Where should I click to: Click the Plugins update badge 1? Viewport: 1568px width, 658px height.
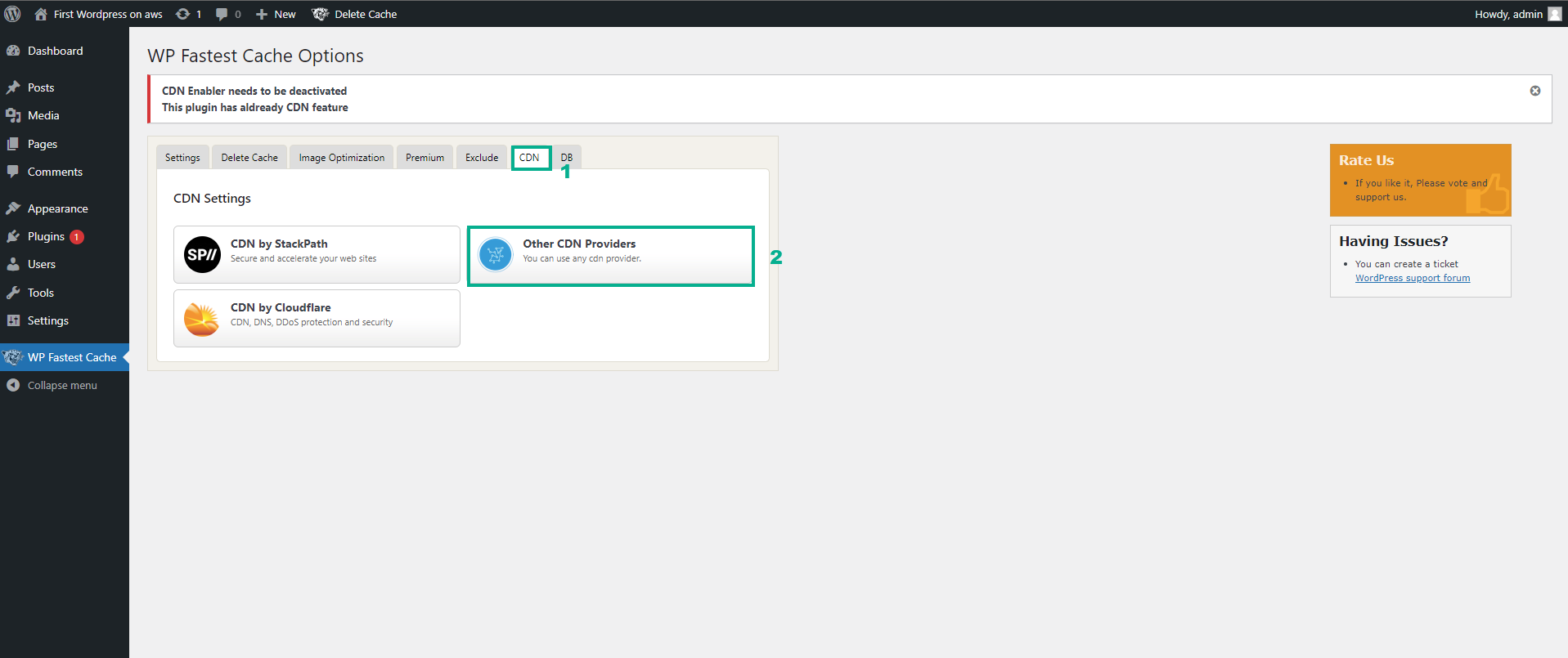coord(77,237)
